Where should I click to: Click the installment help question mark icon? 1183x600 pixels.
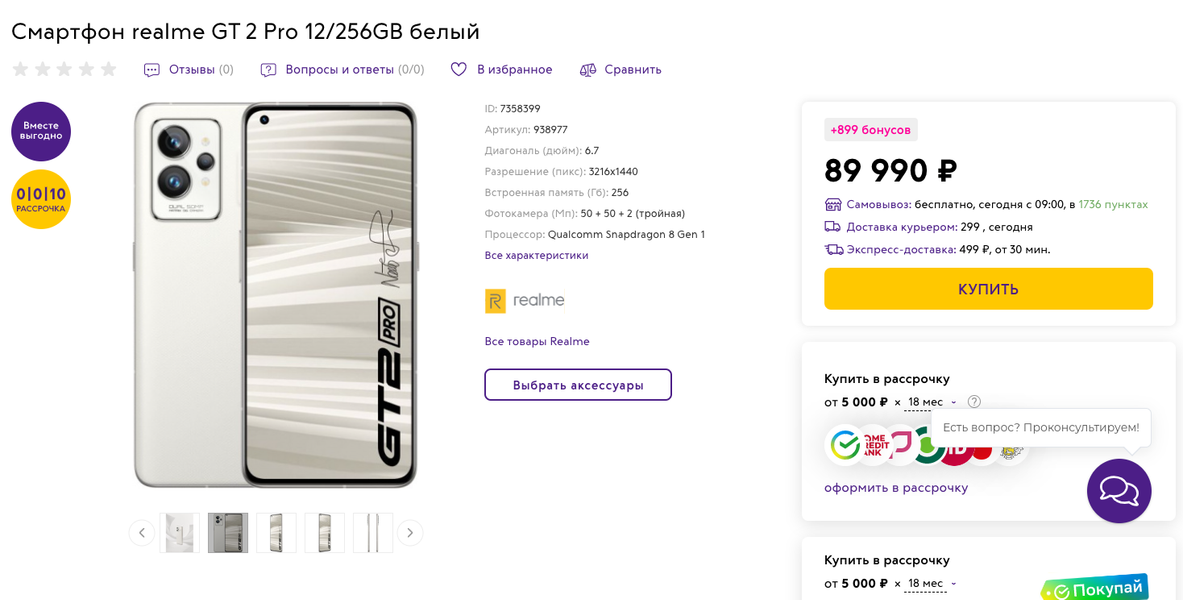974,402
